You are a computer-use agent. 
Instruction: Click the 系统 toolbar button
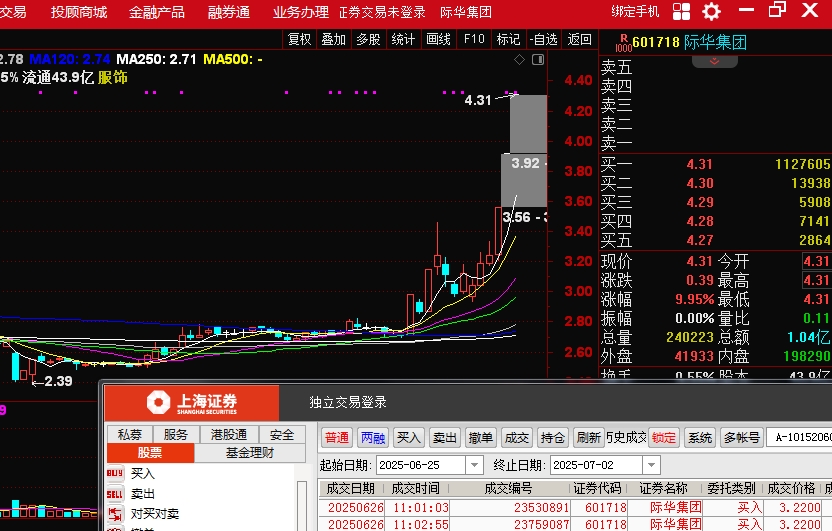pos(700,438)
